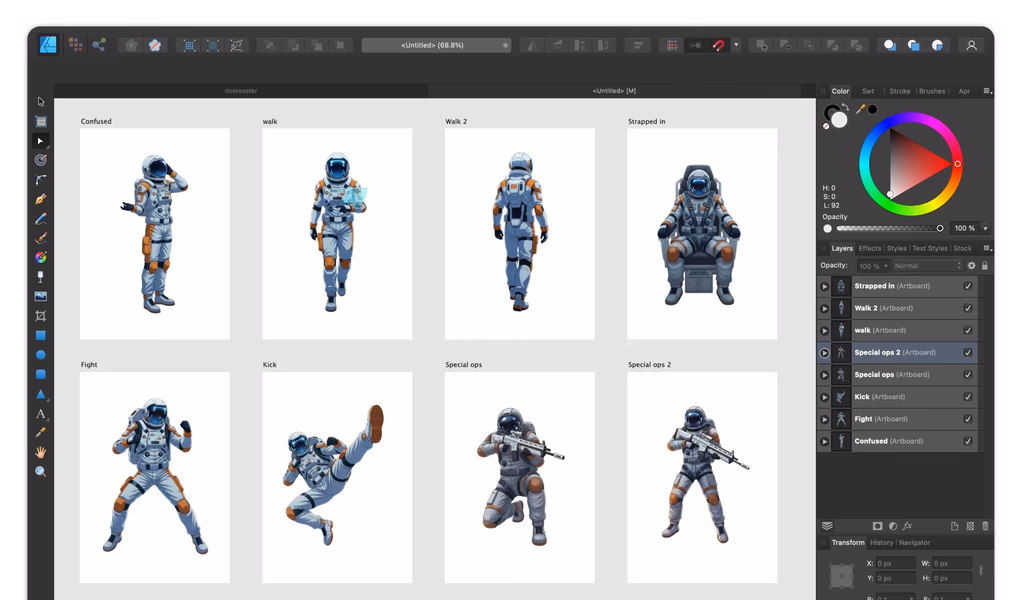Open the Effects panel tab
The image size is (1024, 600).
coord(869,248)
